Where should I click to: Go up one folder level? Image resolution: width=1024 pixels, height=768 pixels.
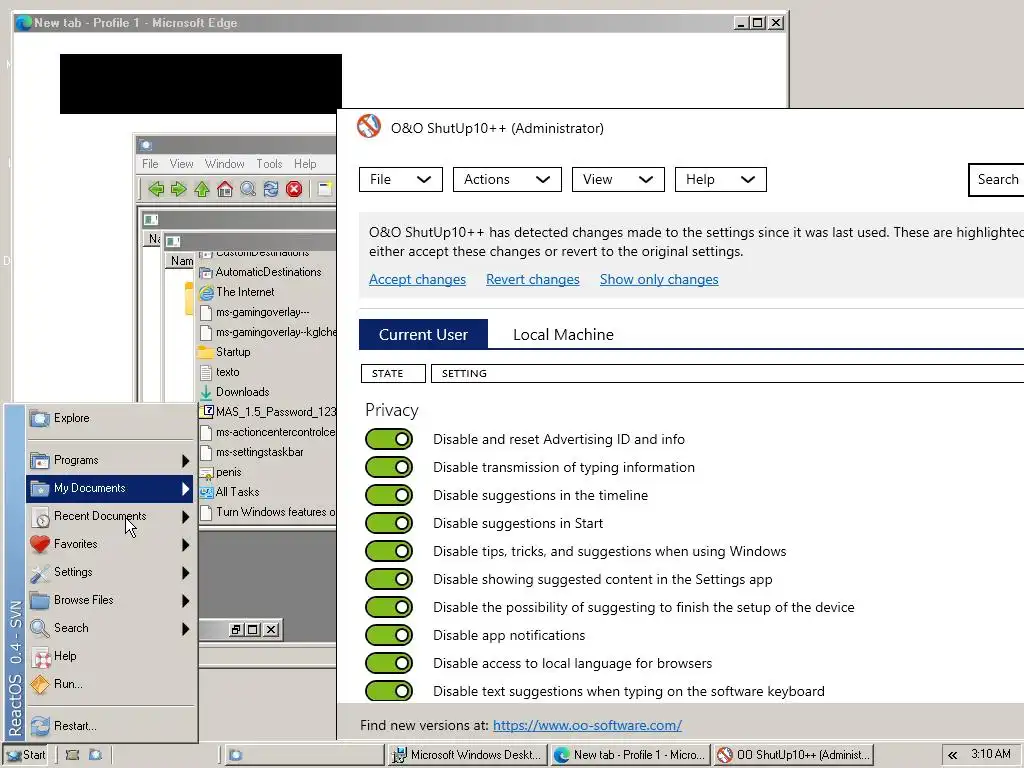(202, 189)
